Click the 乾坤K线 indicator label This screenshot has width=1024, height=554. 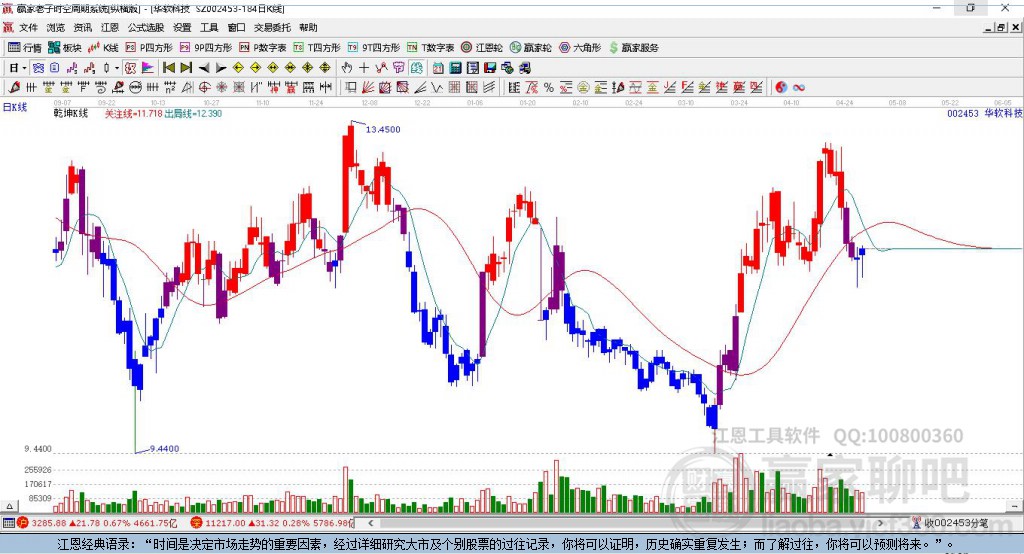71,113
